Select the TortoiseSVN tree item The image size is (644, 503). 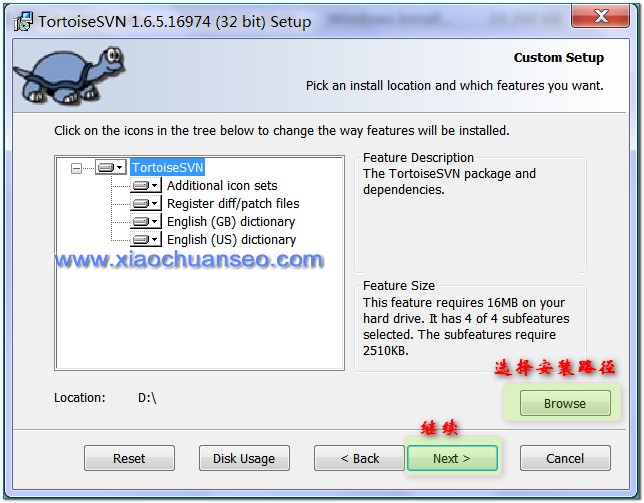pos(168,168)
